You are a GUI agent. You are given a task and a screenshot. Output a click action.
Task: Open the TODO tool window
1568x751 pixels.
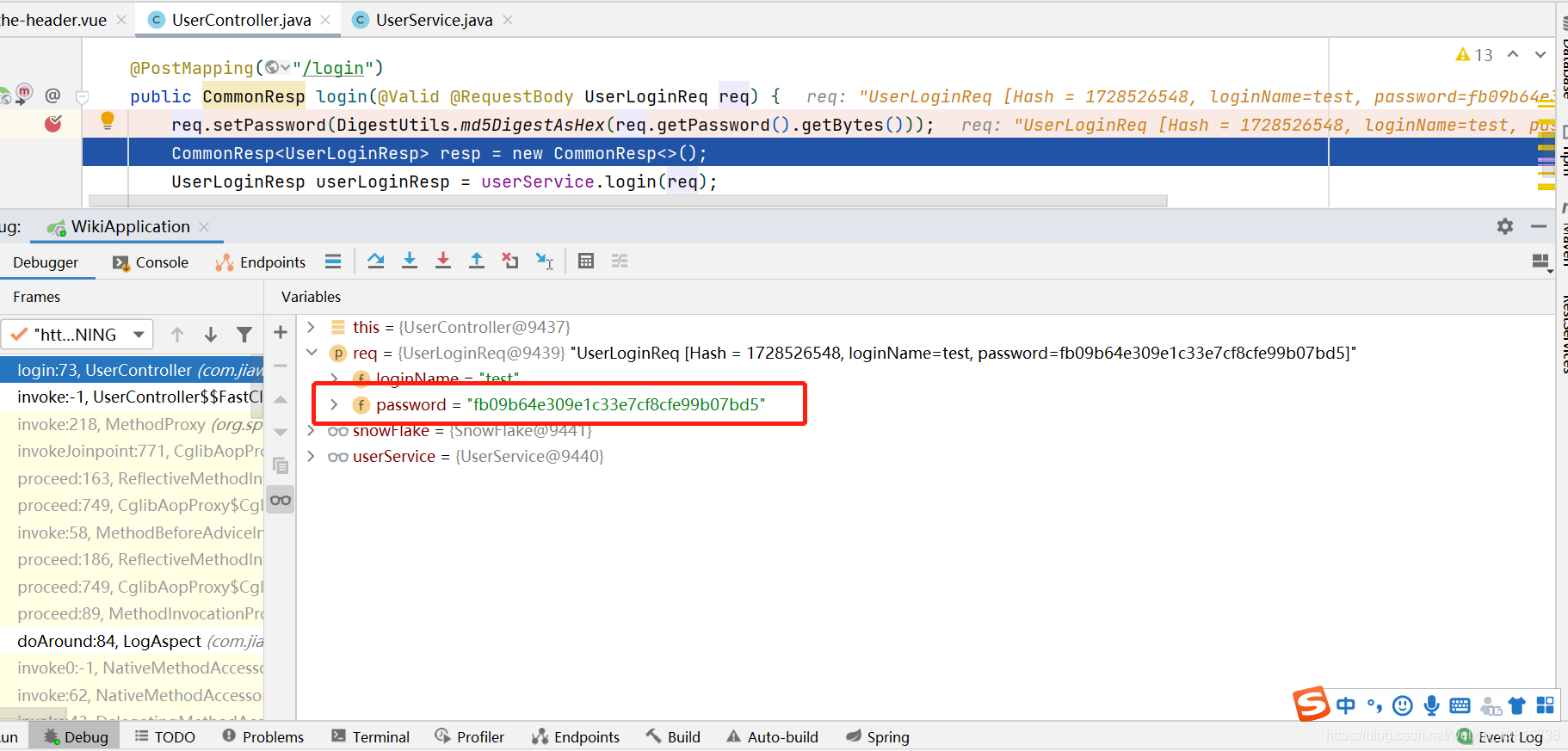[x=165, y=736]
